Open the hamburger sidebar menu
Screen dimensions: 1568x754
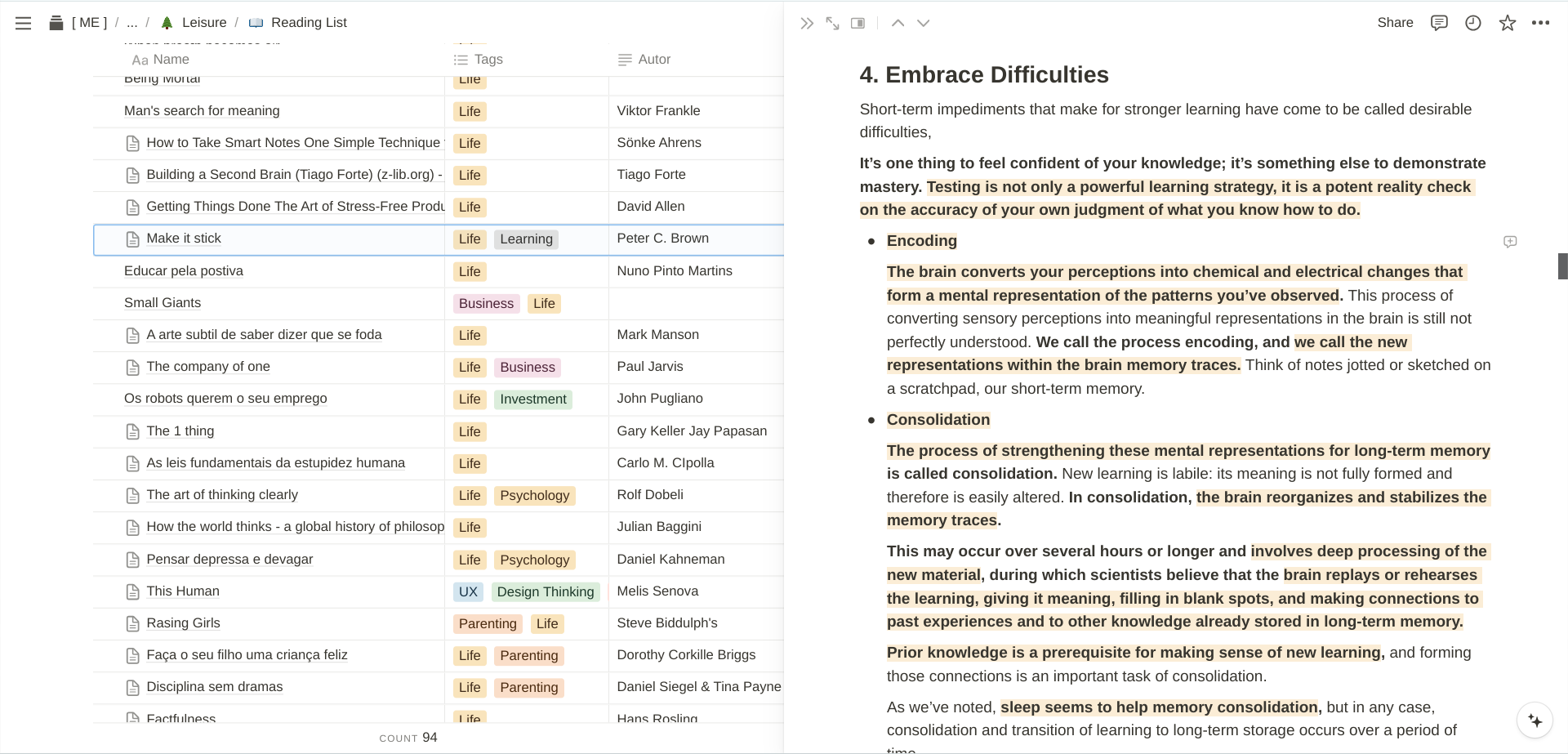(23, 23)
